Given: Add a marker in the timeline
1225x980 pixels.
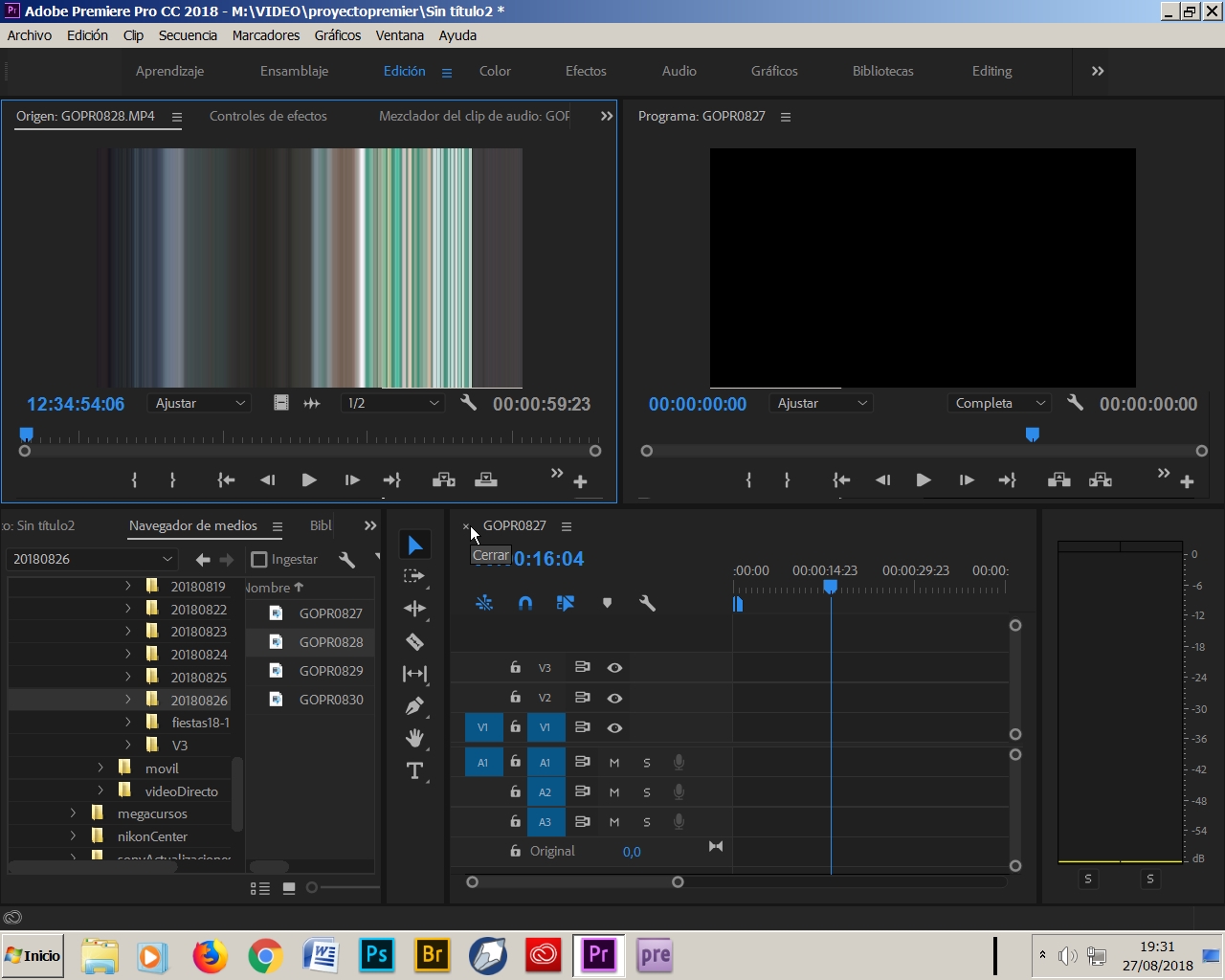Looking at the screenshot, I should coord(607,603).
